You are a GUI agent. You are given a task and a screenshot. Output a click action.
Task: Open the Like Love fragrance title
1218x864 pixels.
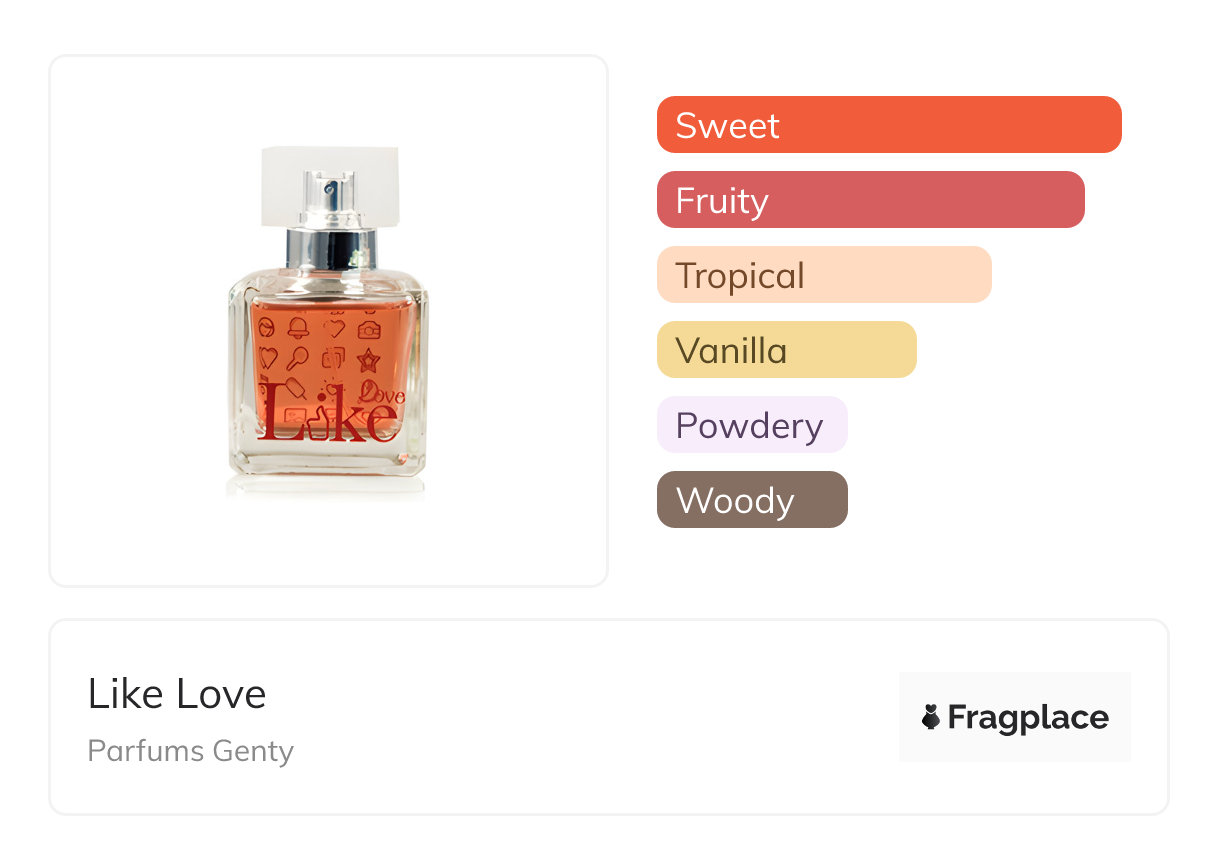click(x=177, y=694)
